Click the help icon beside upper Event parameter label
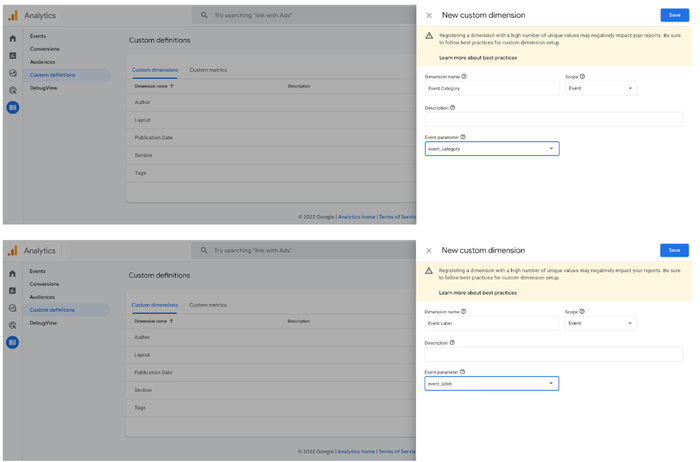The height and width of the screenshot is (462, 700). pyautogui.click(x=463, y=137)
